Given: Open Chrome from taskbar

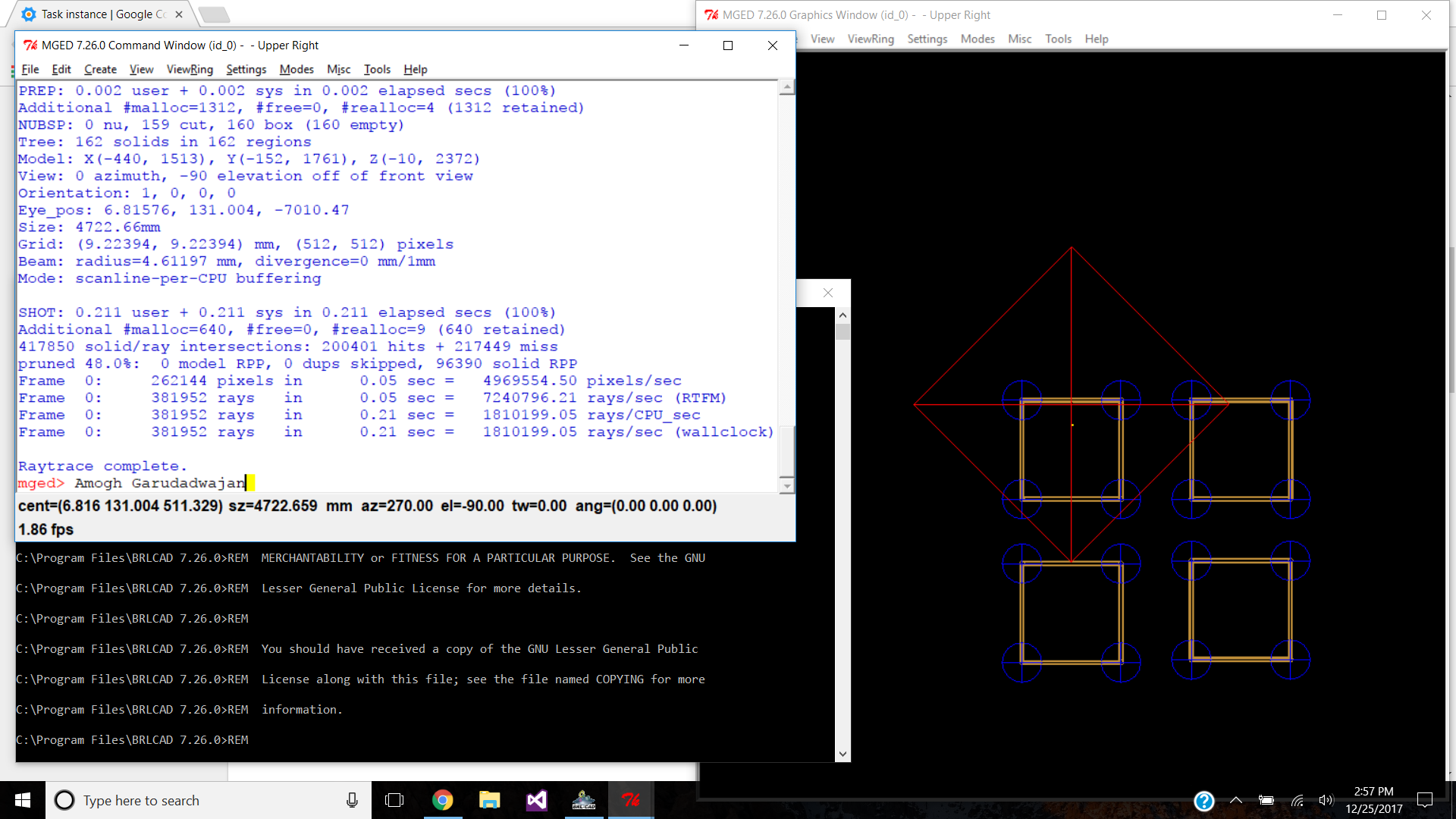Looking at the screenshot, I should pyautogui.click(x=442, y=800).
